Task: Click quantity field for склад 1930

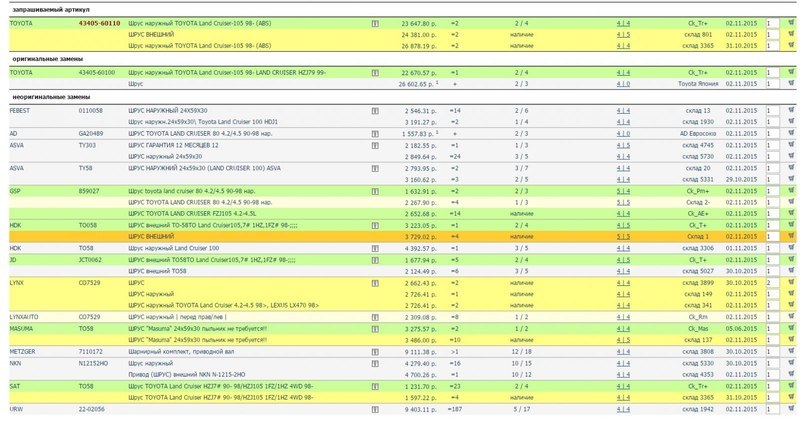Action: point(772,122)
